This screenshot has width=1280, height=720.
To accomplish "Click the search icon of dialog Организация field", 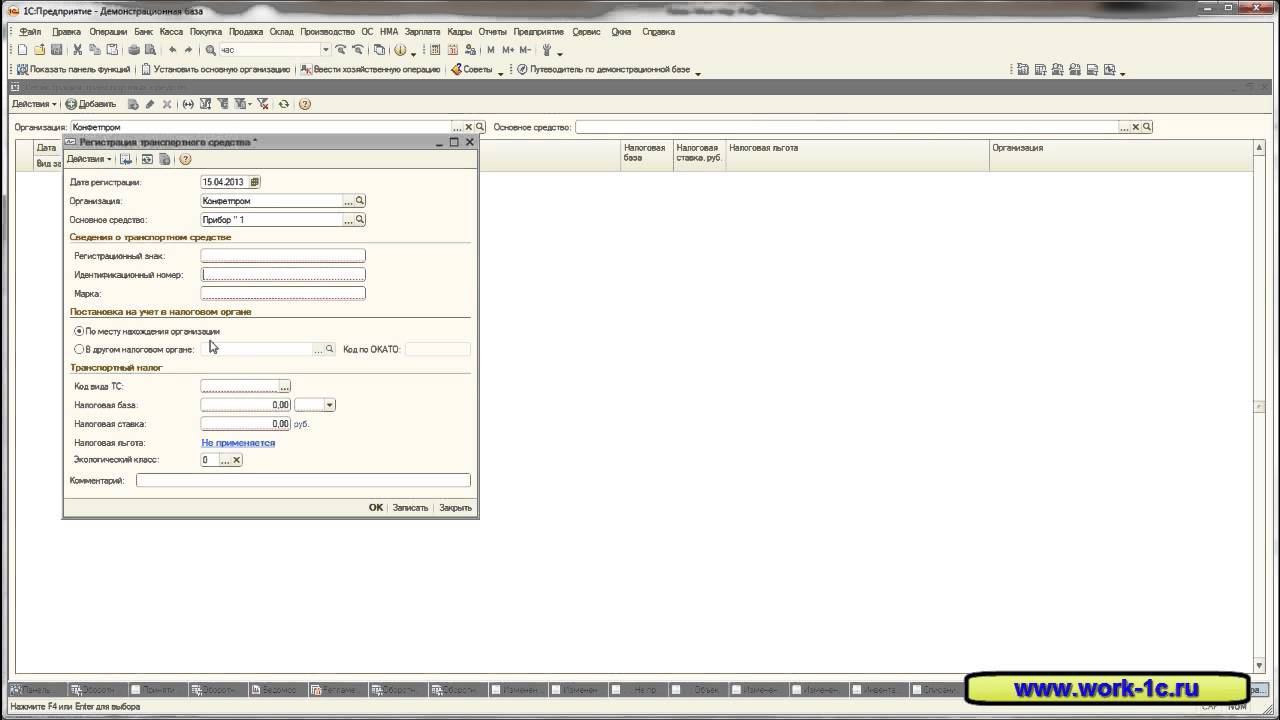I will coord(360,201).
